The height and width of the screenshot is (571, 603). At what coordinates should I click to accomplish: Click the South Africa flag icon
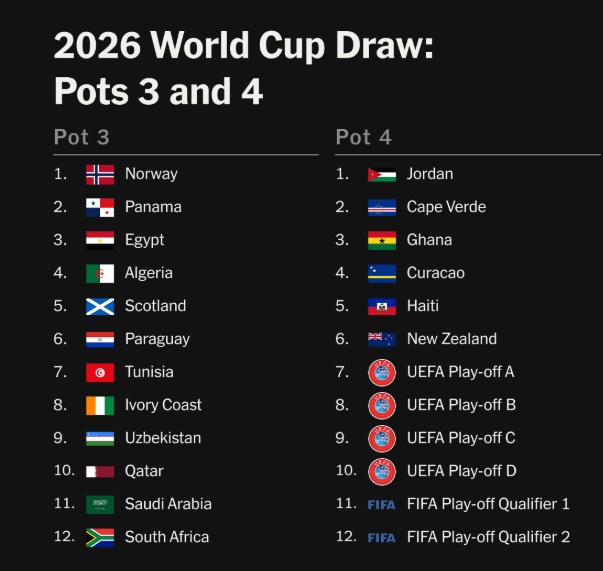pyautogui.click(x=100, y=537)
